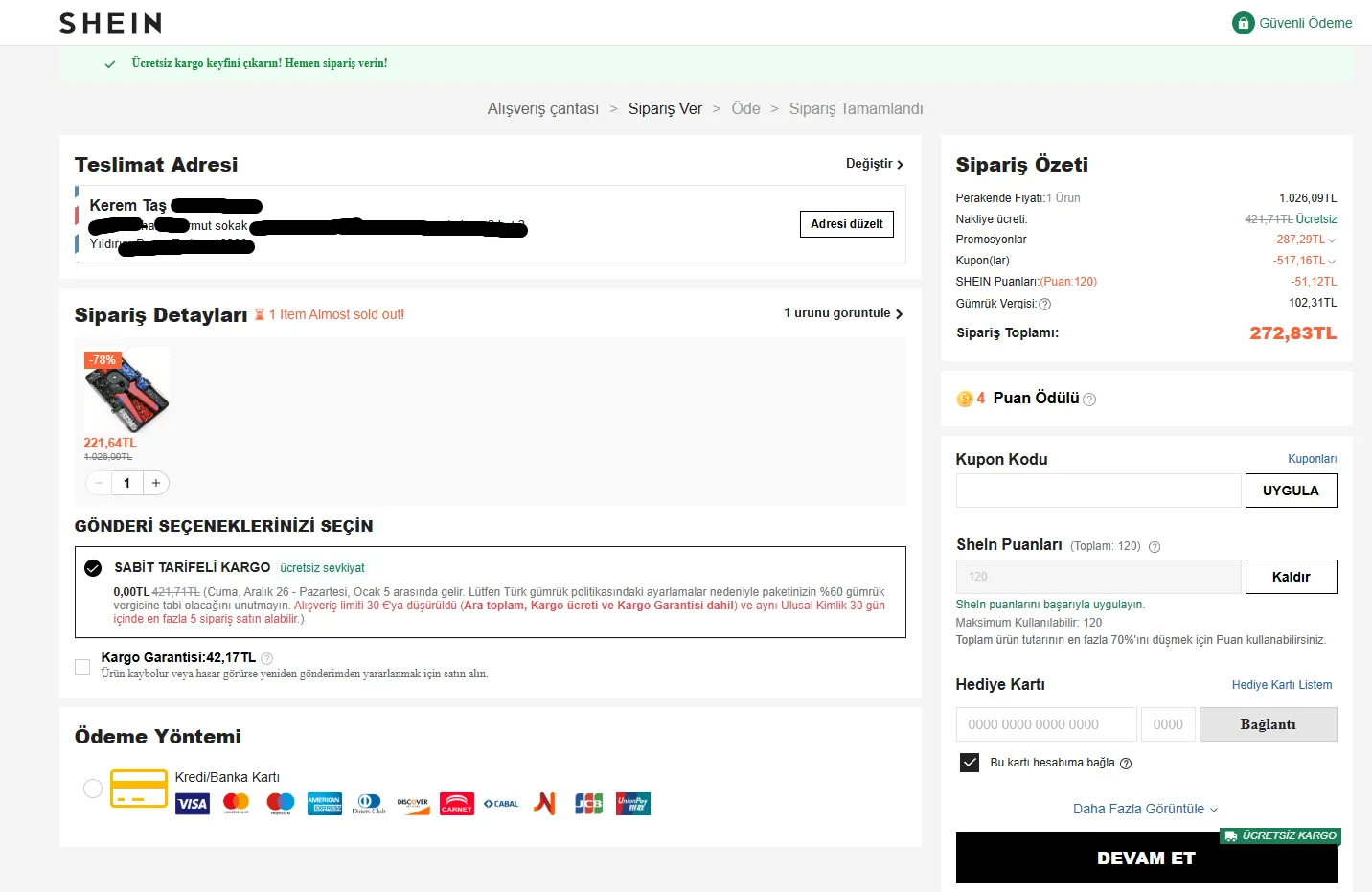Click the Kupon Kodu input field
Image resolution: width=1372 pixels, height=892 pixels.
[x=1099, y=491]
